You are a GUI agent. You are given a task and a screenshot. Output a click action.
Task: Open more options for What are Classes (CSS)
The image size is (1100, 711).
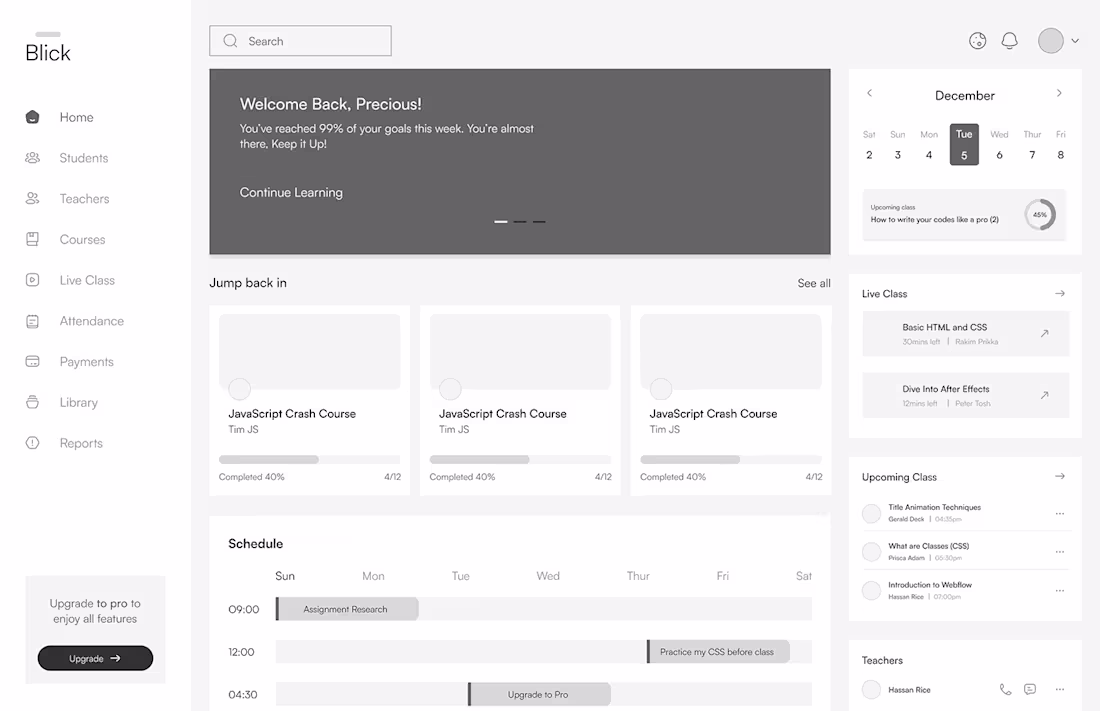1059,552
